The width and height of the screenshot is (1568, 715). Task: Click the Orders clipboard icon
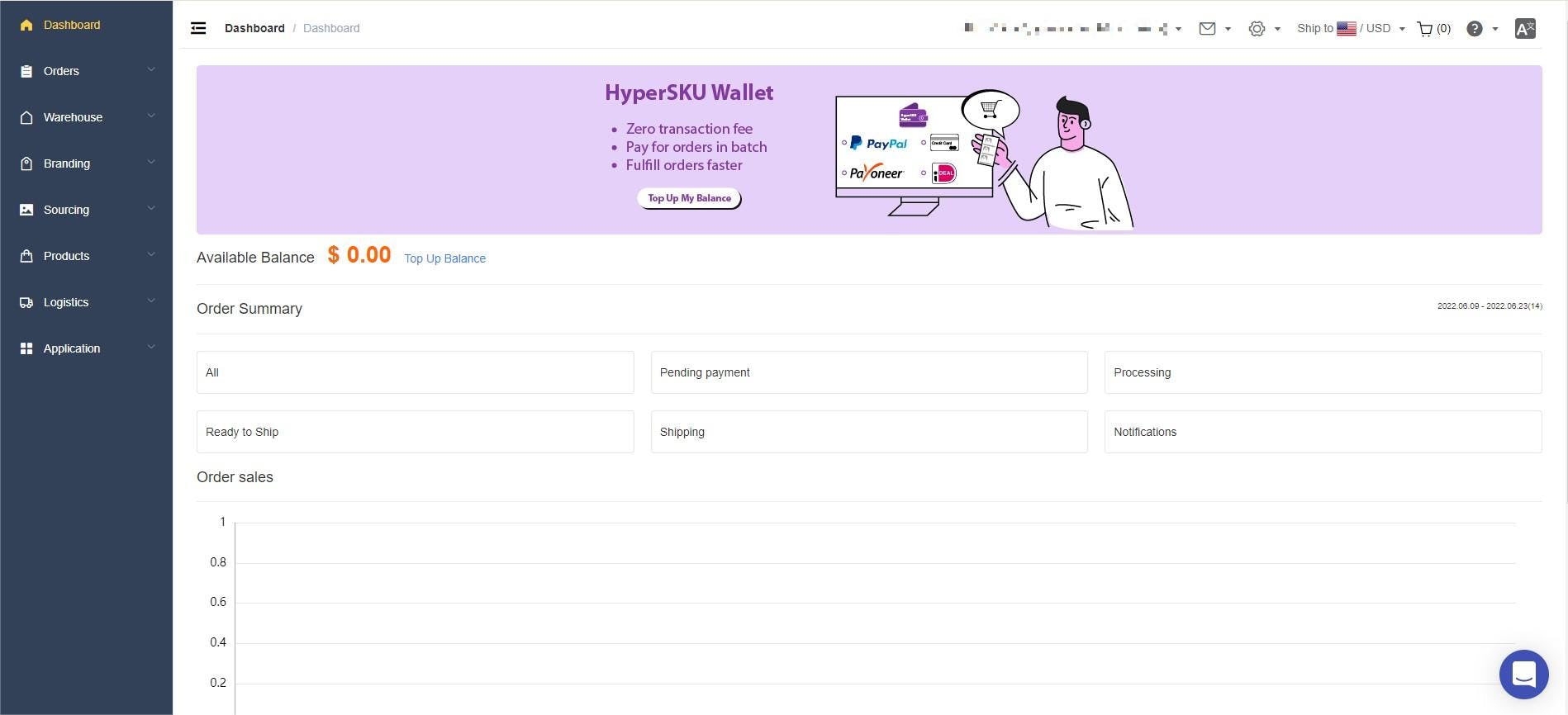(x=26, y=71)
